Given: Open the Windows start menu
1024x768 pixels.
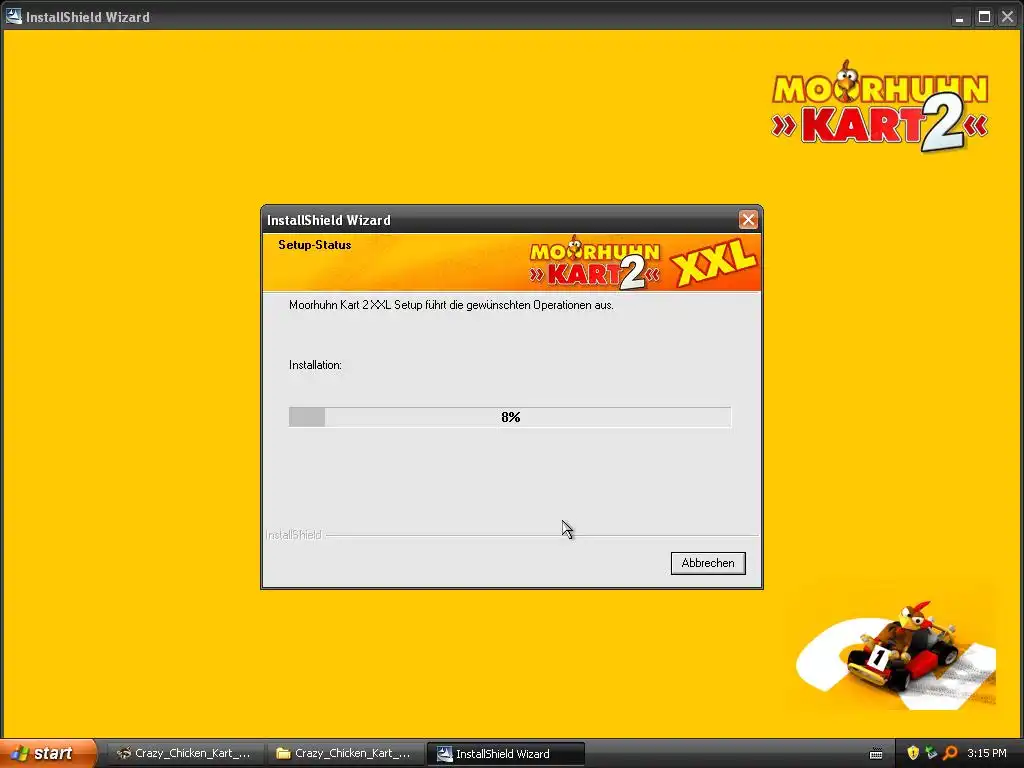Looking at the screenshot, I should tap(47, 753).
